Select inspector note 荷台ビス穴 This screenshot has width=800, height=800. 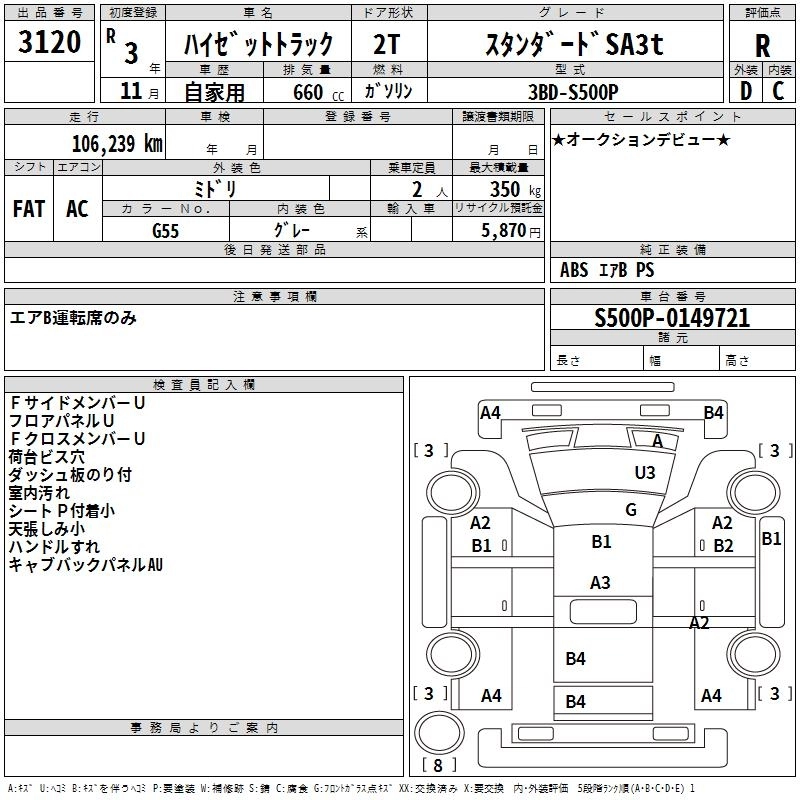(46, 456)
